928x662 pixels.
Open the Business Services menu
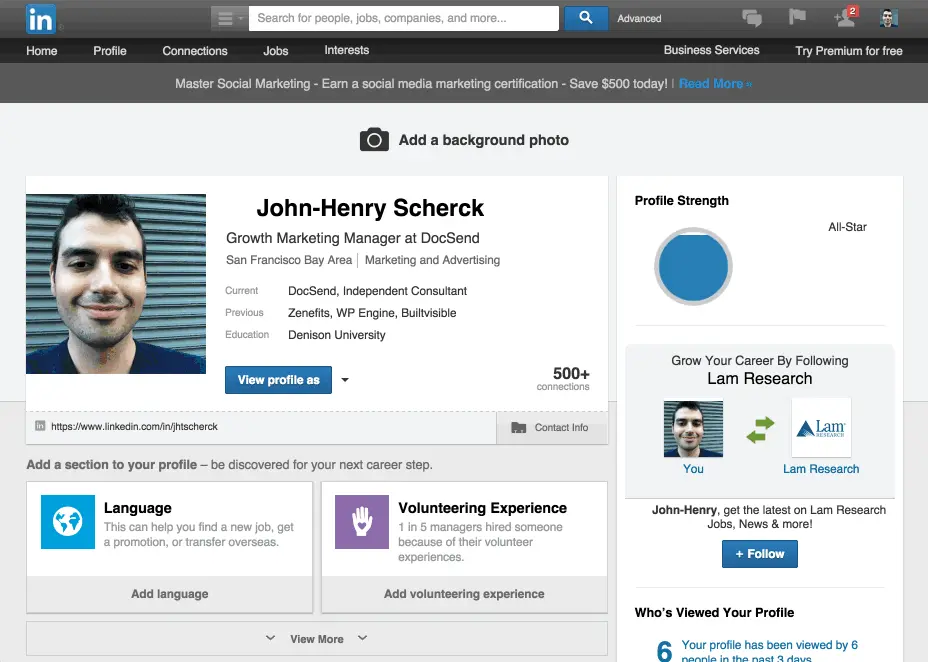pyautogui.click(x=711, y=50)
